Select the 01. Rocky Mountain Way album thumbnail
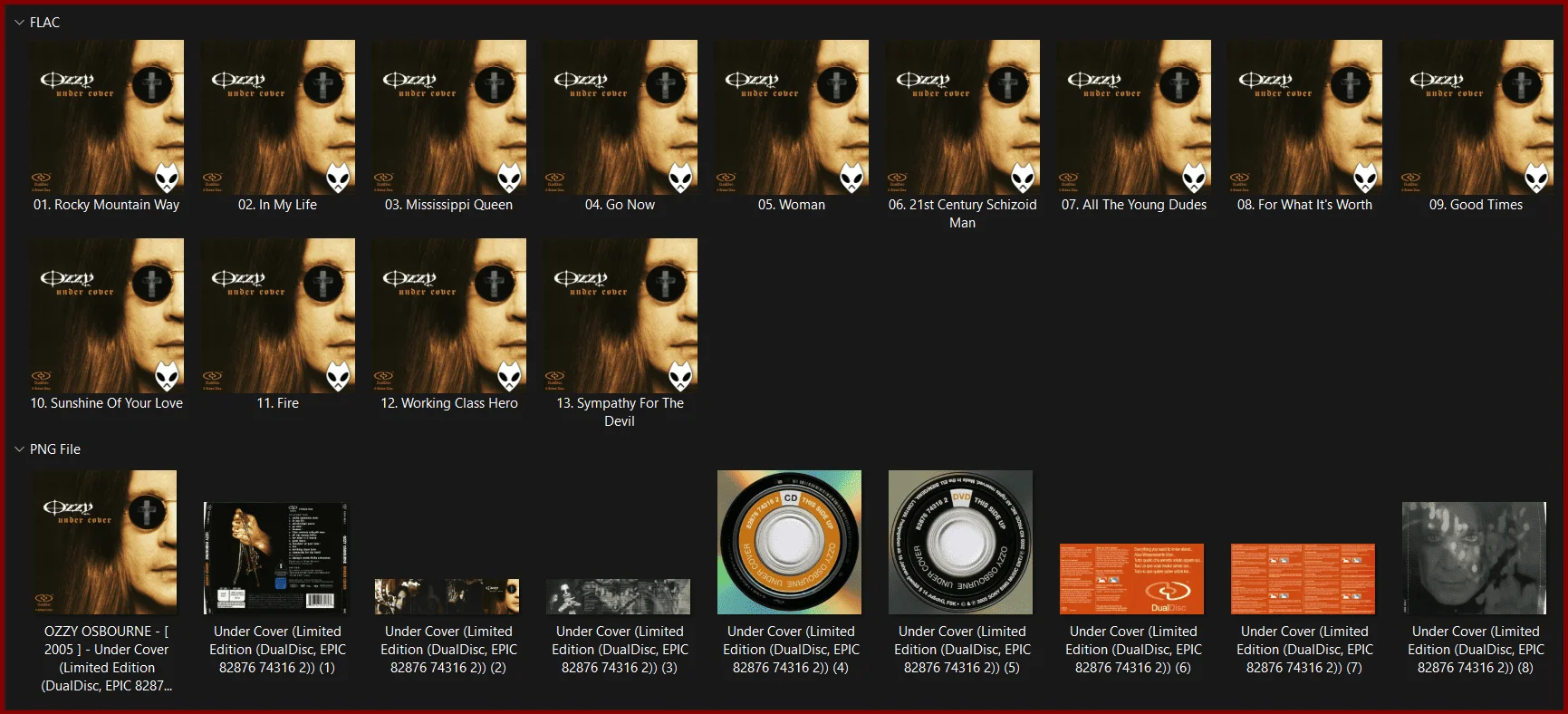The height and width of the screenshot is (714, 1568). pos(107,117)
